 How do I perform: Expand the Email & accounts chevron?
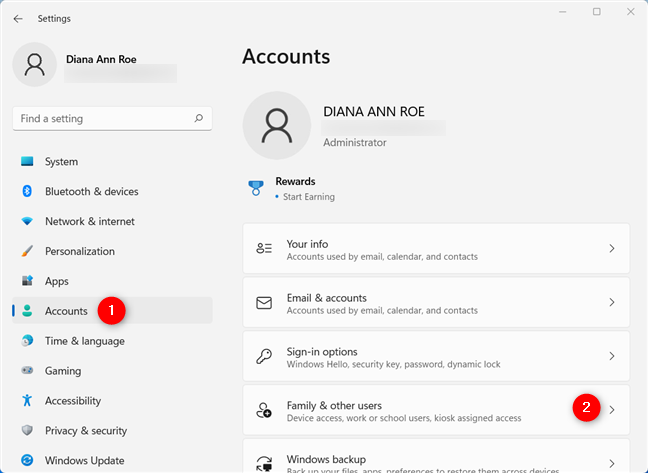[611, 303]
